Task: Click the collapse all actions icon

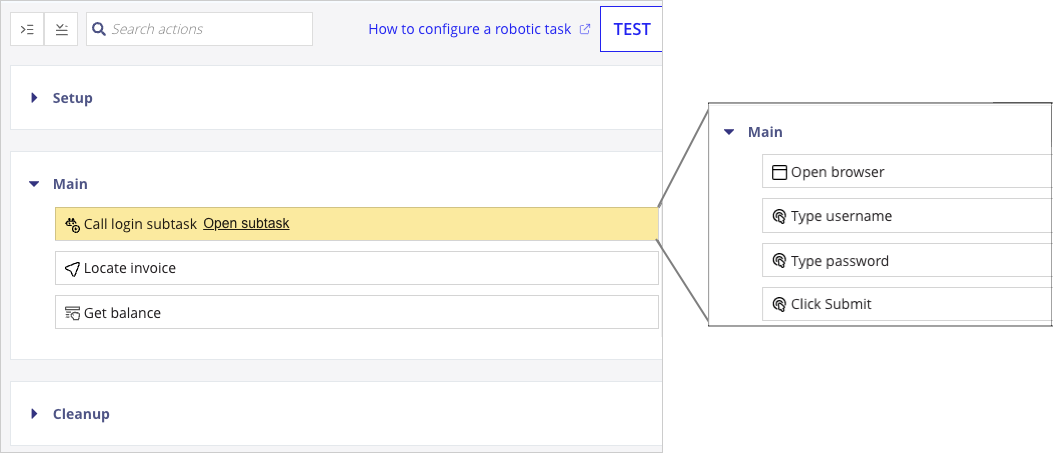Action: coord(61,29)
